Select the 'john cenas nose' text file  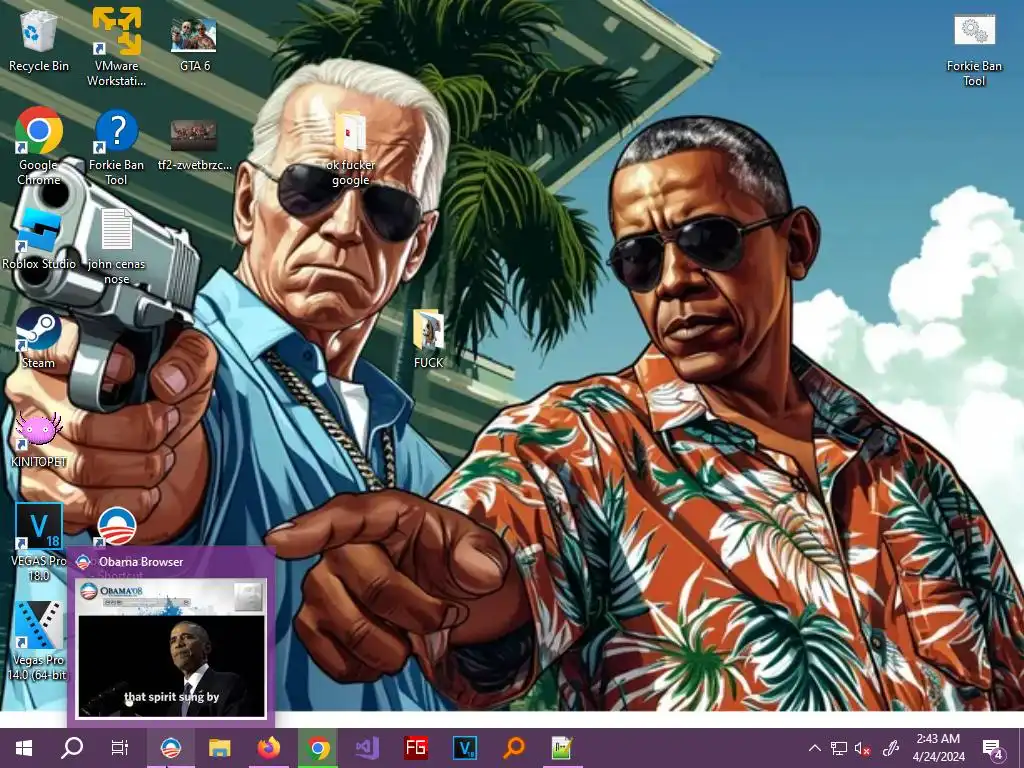click(116, 247)
